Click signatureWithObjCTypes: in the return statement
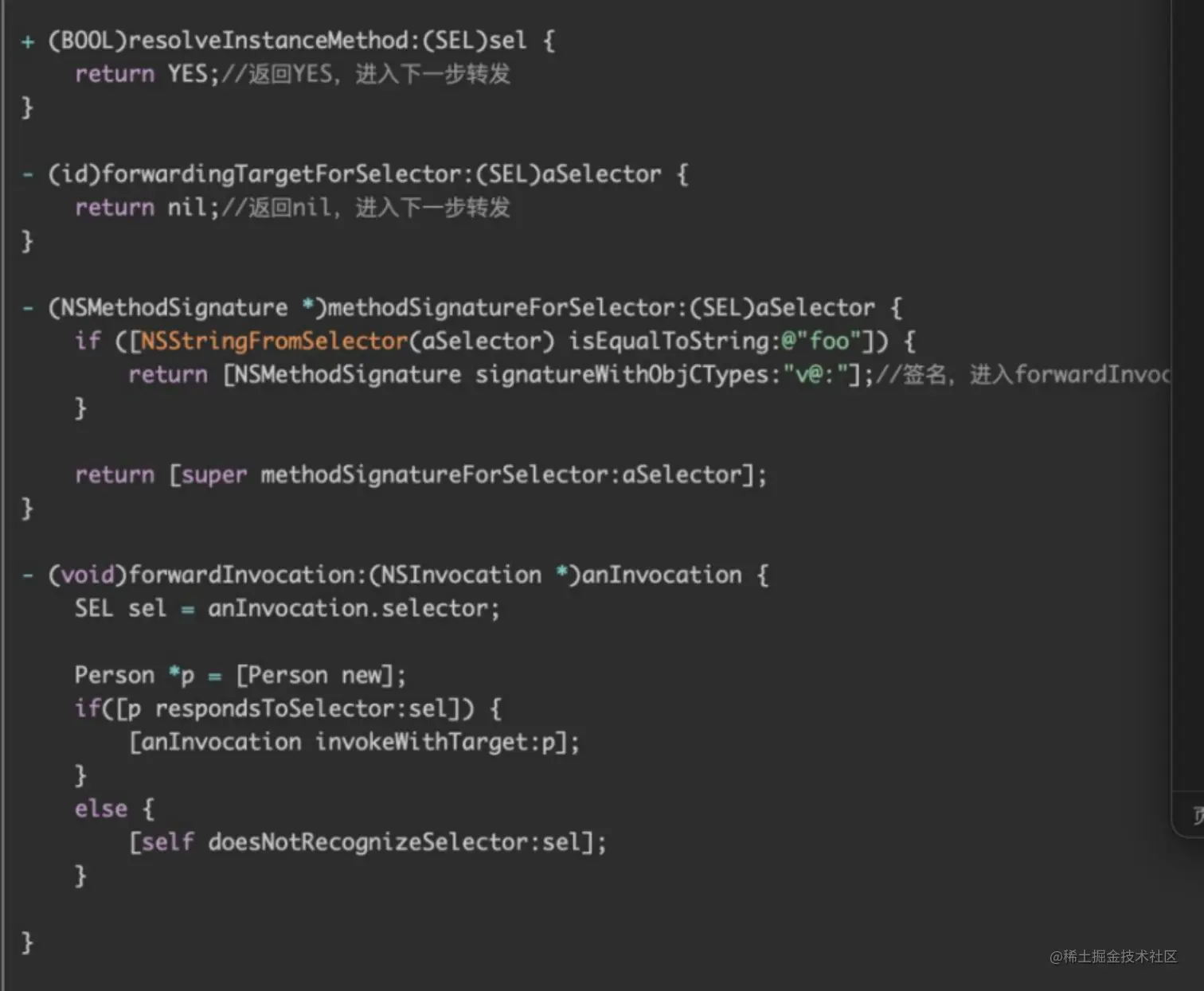This screenshot has height=991, width=1204. click(x=627, y=374)
